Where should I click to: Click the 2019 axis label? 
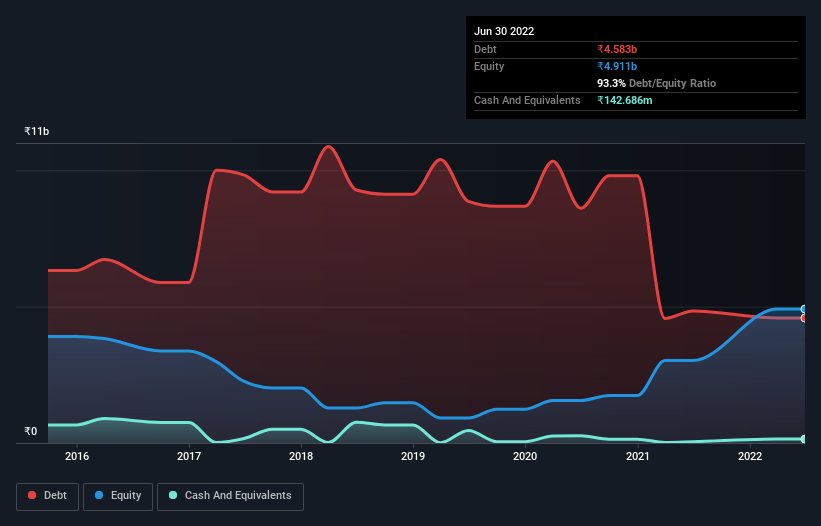coord(413,456)
